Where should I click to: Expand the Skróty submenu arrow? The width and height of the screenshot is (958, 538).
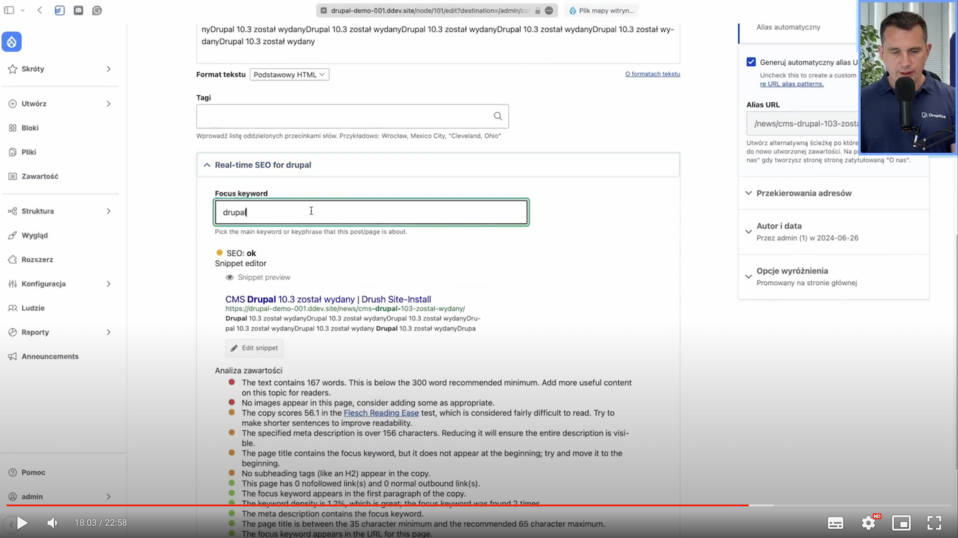(108, 69)
